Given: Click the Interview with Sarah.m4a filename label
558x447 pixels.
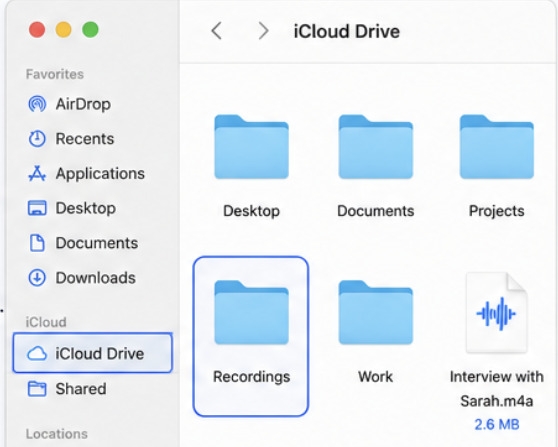Looking at the screenshot, I should coord(496,389).
